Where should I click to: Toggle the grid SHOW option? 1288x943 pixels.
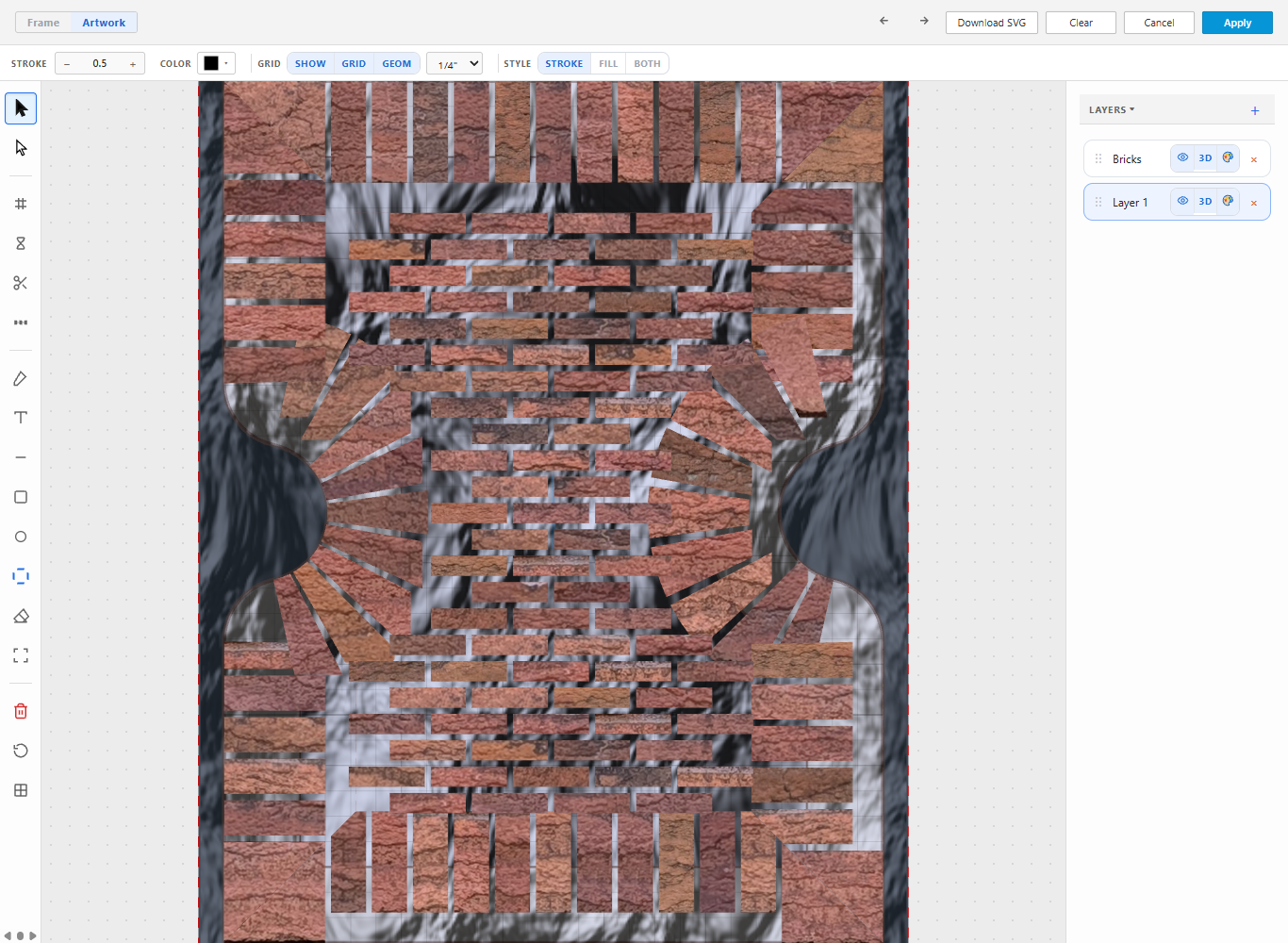310,64
